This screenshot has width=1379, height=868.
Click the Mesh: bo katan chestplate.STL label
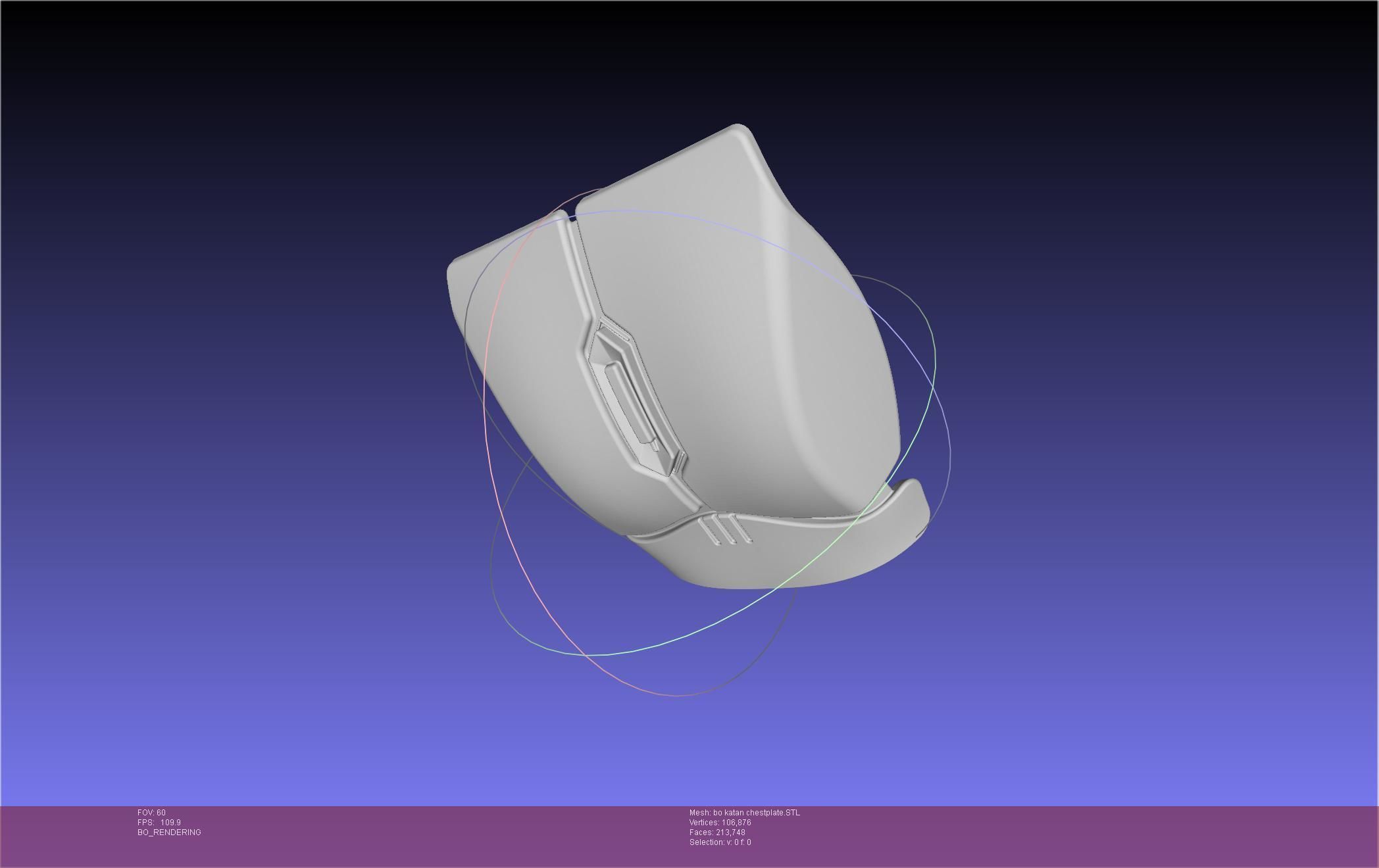click(x=745, y=813)
